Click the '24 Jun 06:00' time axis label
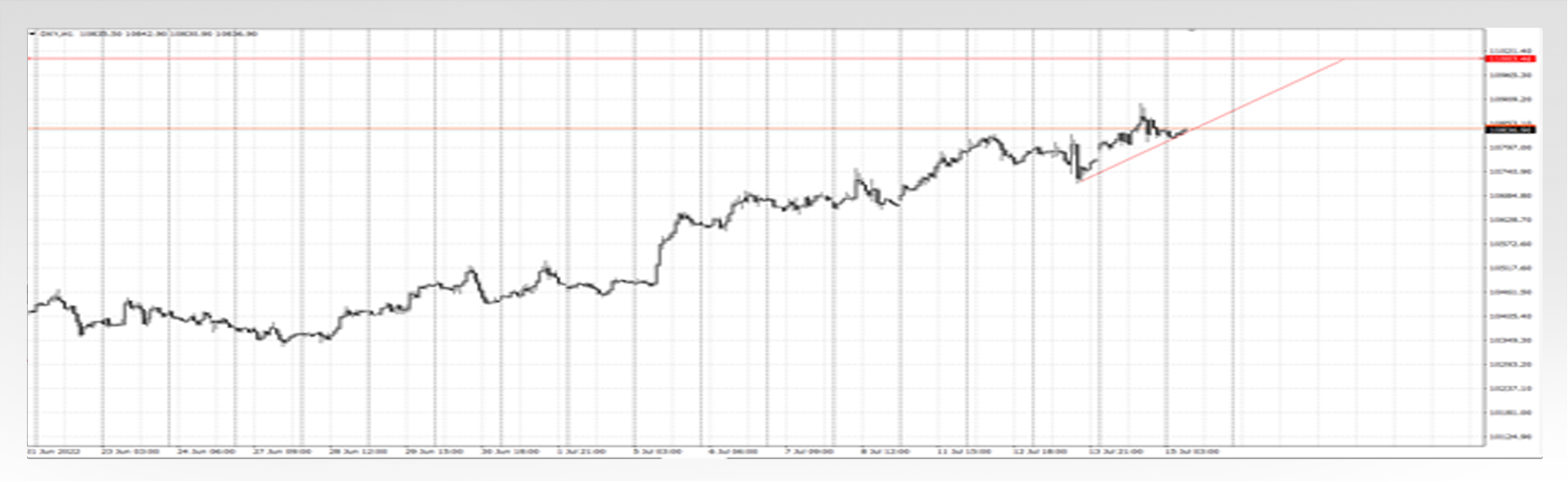Screen dimensions: 1568x482 click(206, 451)
